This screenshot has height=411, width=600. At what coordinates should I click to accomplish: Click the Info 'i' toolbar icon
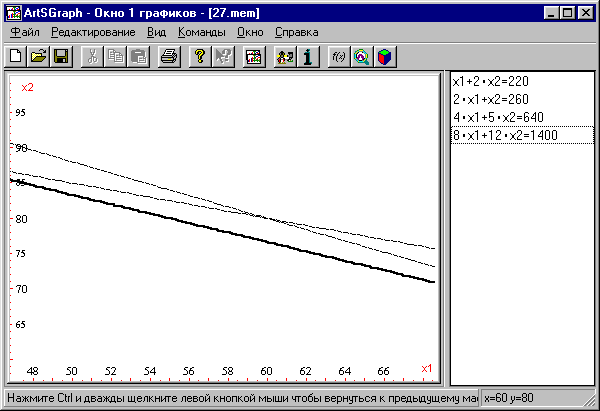click(309, 57)
